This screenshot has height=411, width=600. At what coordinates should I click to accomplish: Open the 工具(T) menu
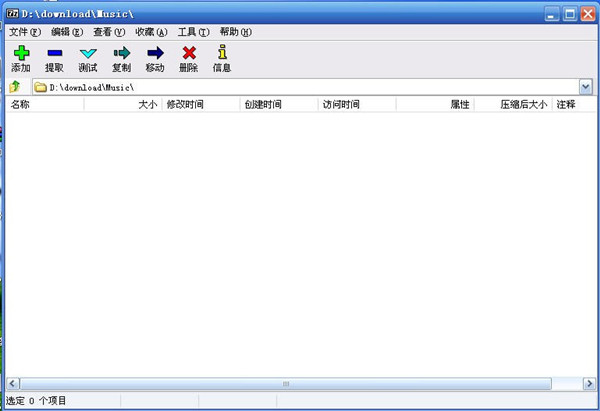(x=193, y=32)
